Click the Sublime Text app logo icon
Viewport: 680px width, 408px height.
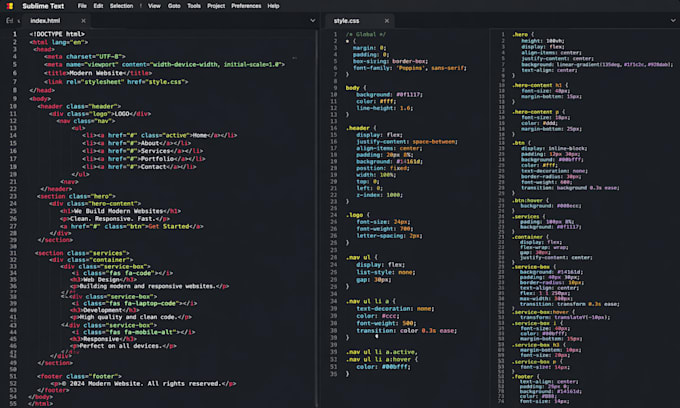click(10, 6)
